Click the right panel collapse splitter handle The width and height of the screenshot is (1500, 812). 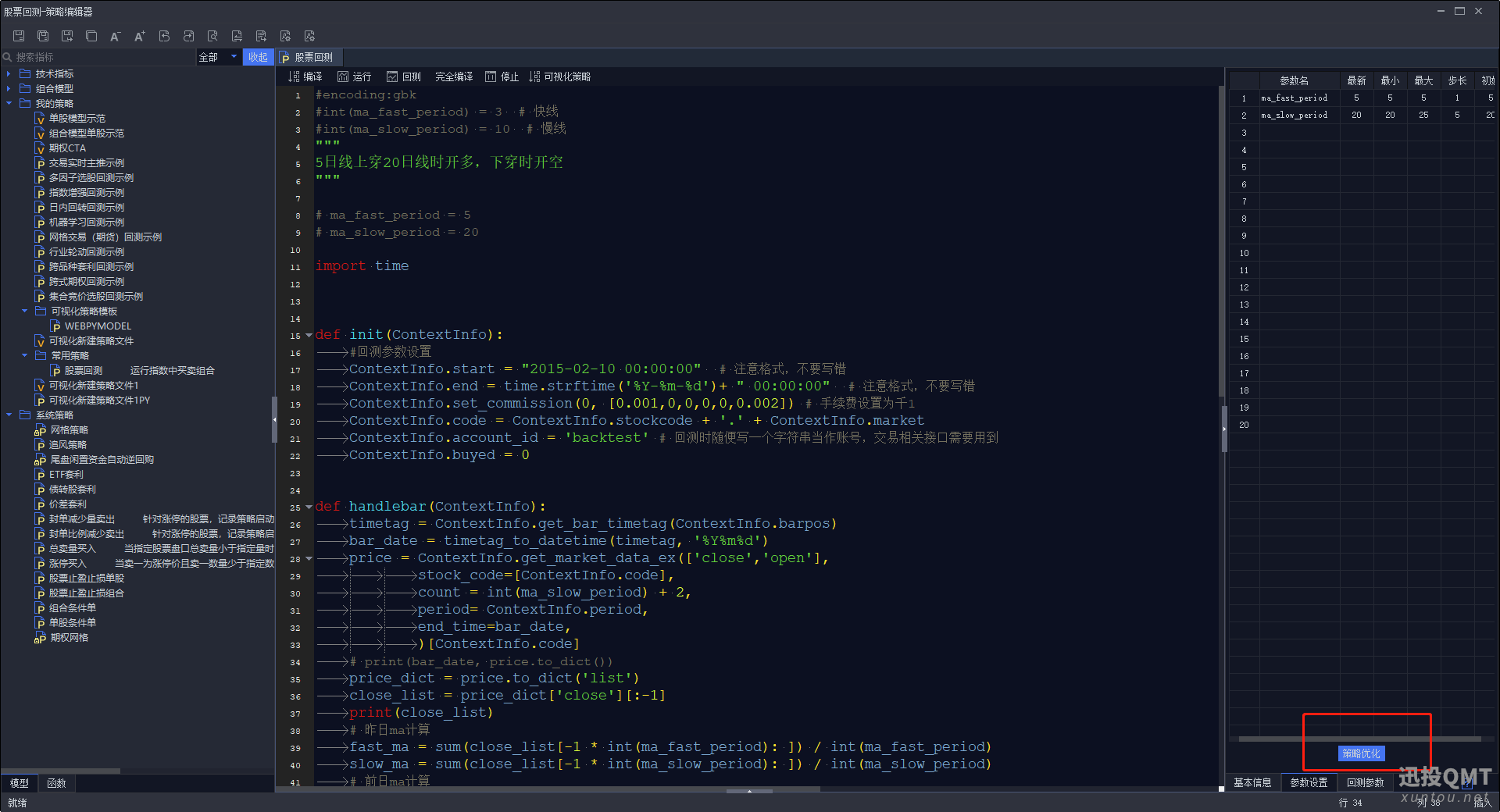coord(1224,429)
